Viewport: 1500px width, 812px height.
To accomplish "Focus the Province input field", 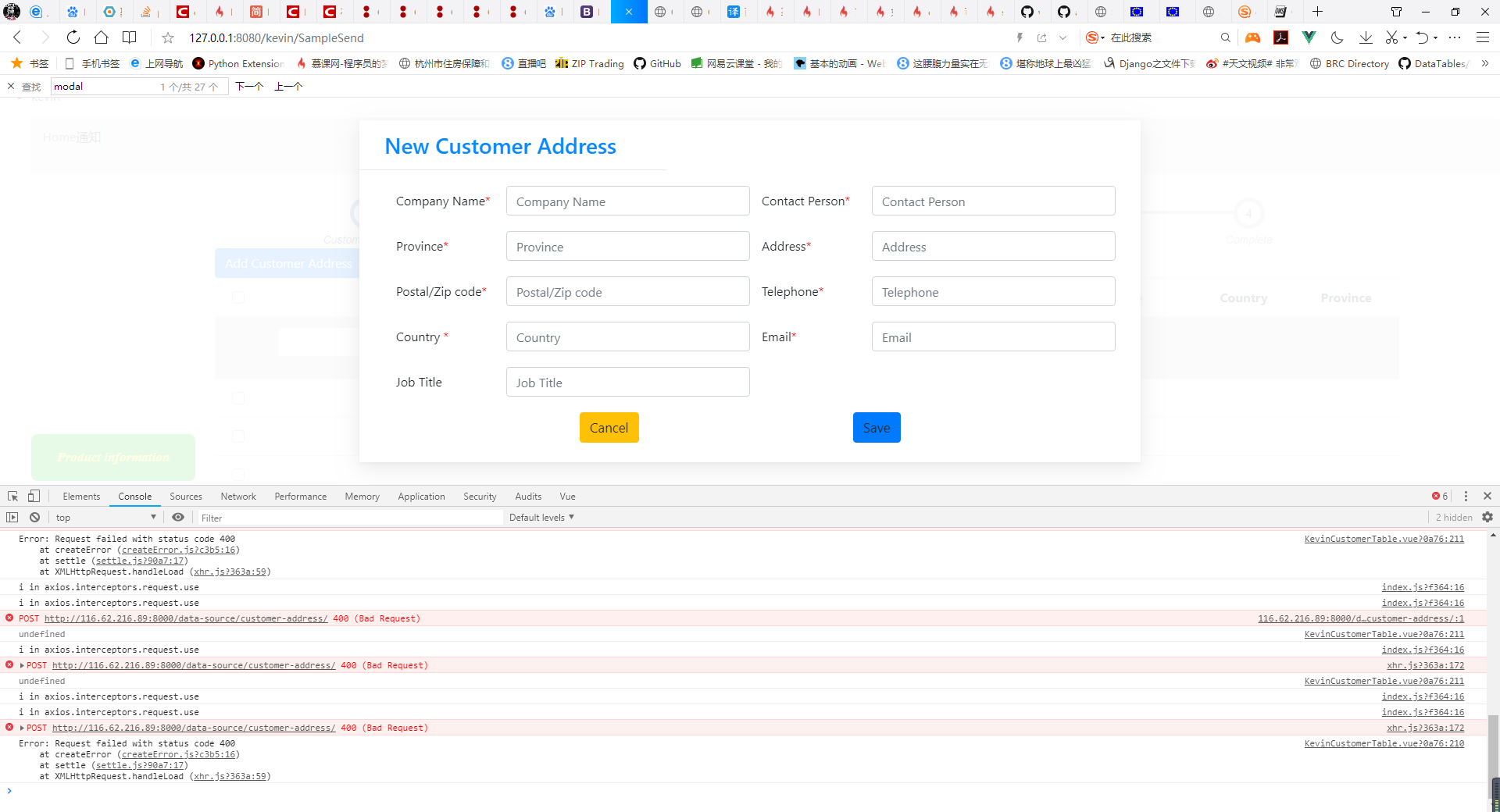I will [x=627, y=246].
